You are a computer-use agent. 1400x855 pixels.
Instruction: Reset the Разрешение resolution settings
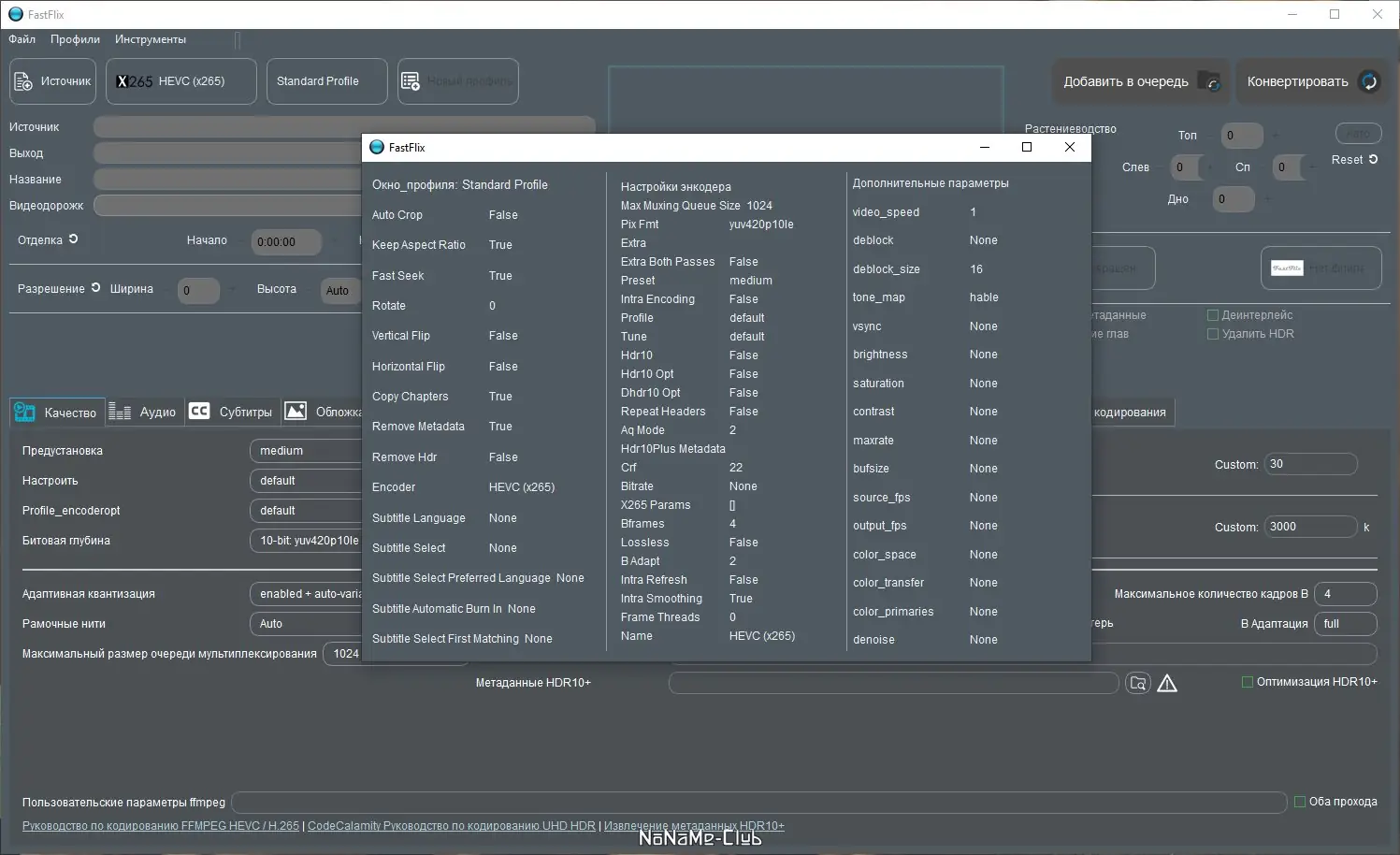pyautogui.click(x=95, y=288)
